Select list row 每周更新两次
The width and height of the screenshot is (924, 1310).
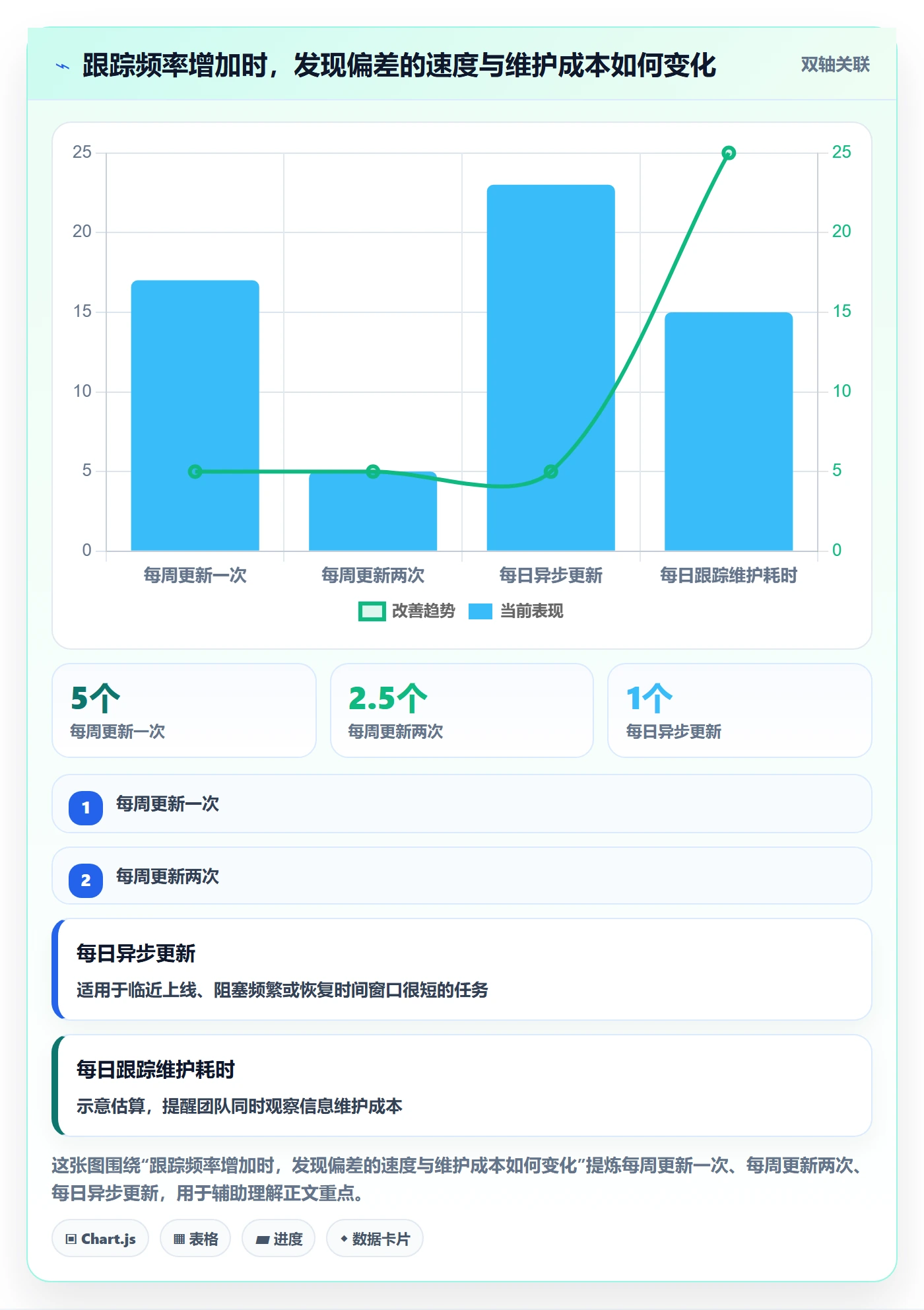point(462,876)
